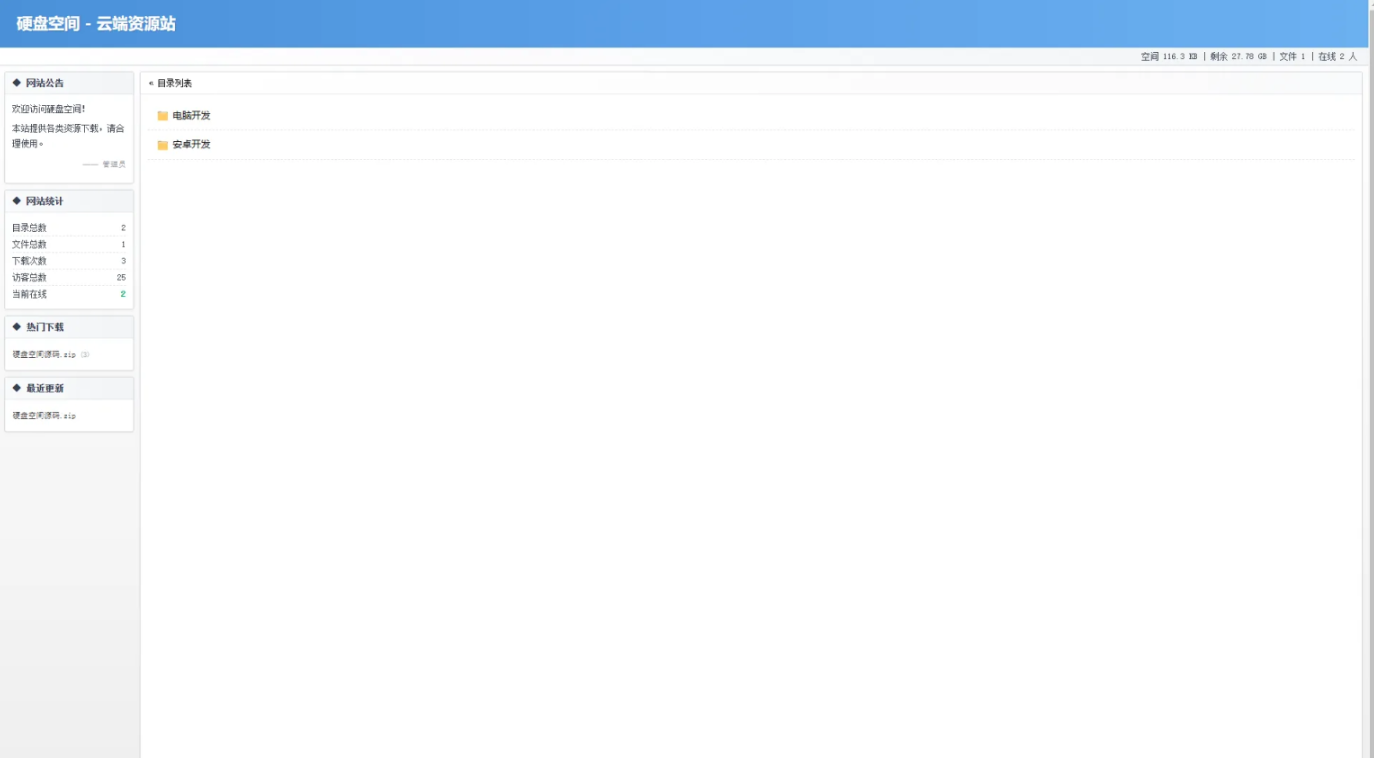Click the diamond icon beside 网站统计

coord(17,201)
